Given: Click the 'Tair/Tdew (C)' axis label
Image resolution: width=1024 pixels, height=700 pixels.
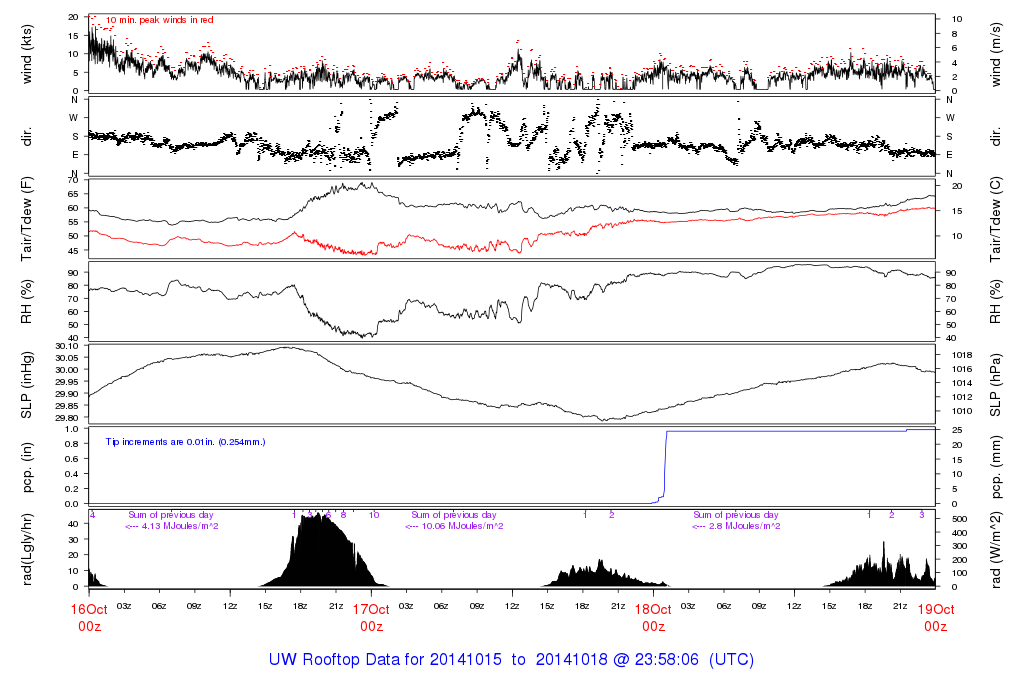Looking at the screenshot, I should [x=995, y=219].
